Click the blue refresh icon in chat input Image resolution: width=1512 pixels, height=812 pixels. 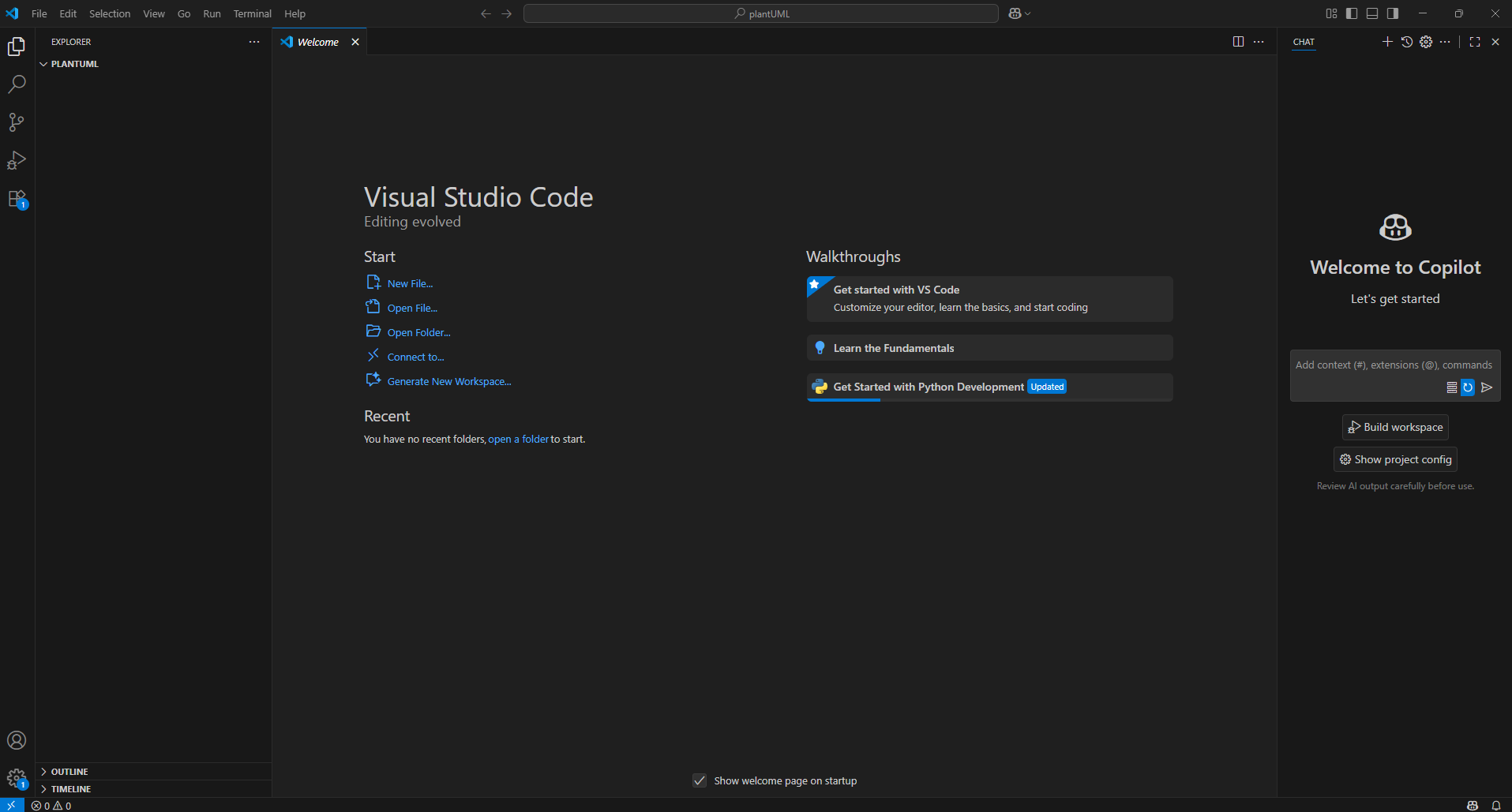1468,387
